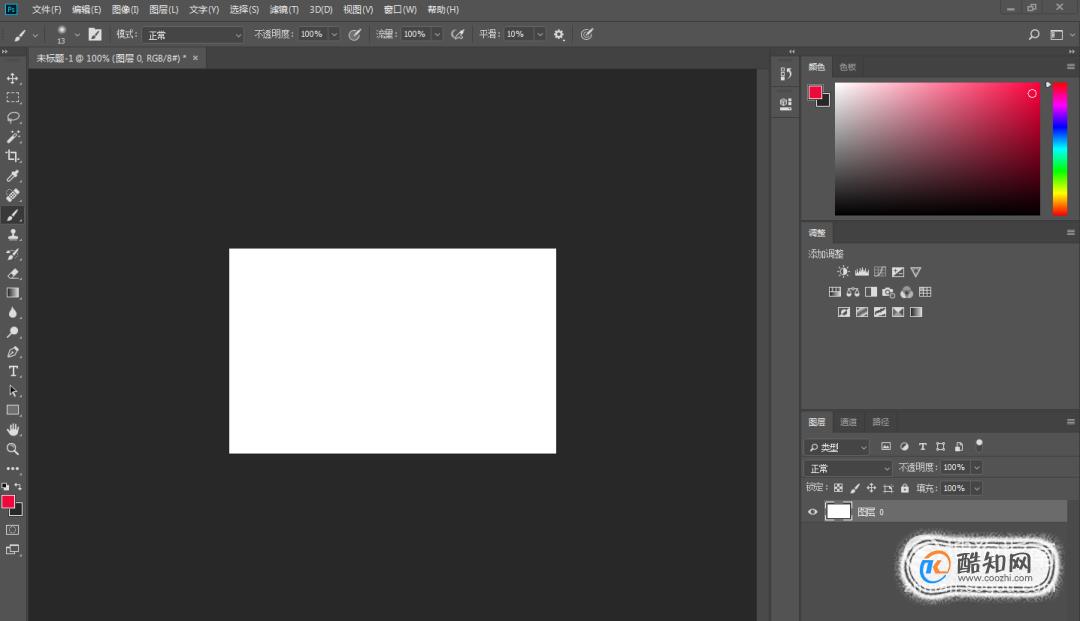Hide 图层 0 using the eye icon
Viewport: 1080px width, 621px height.
[x=813, y=512]
